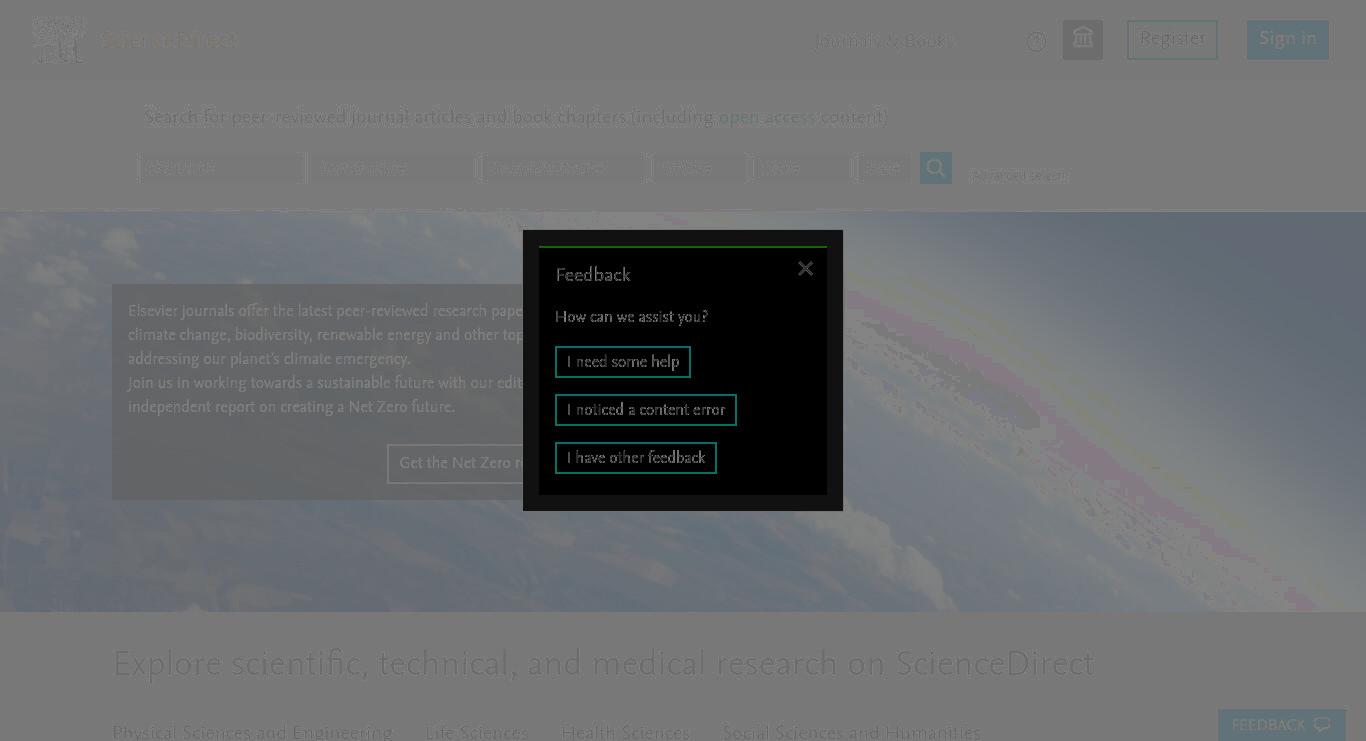Screen dimensions: 1366x741
Task: Open Physical Sciences and Engineering section
Action: click(x=252, y=733)
